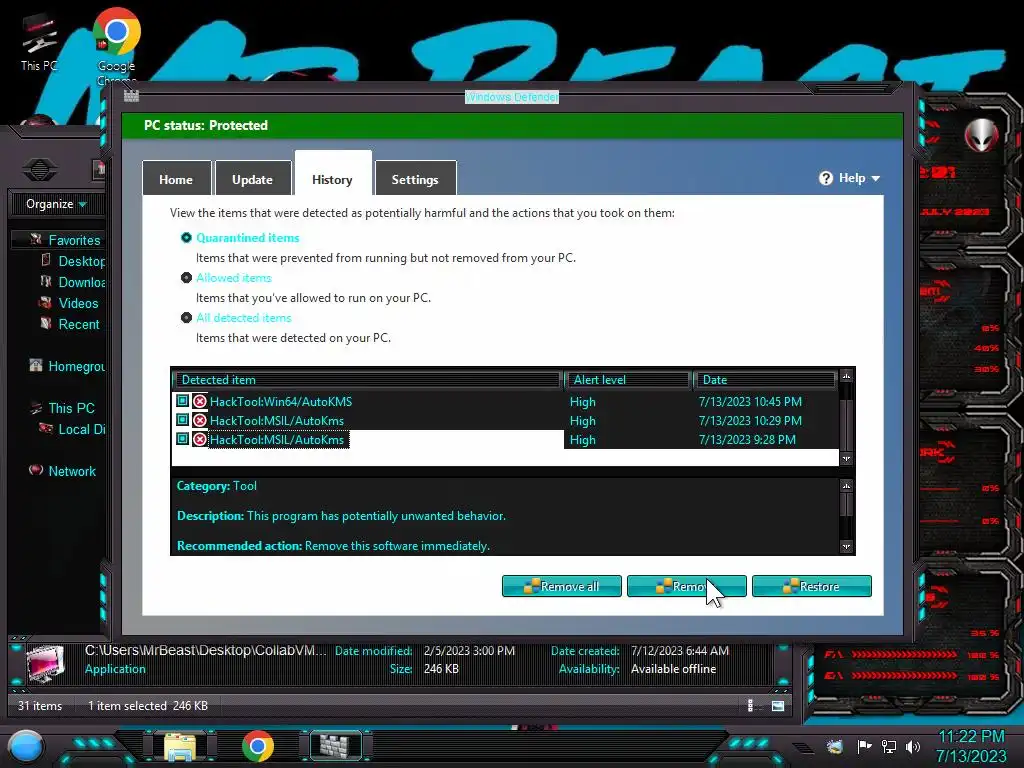Toggle checkbox for AutoKms 9:28 PM entry
The image size is (1024, 768).
[182, 439]
